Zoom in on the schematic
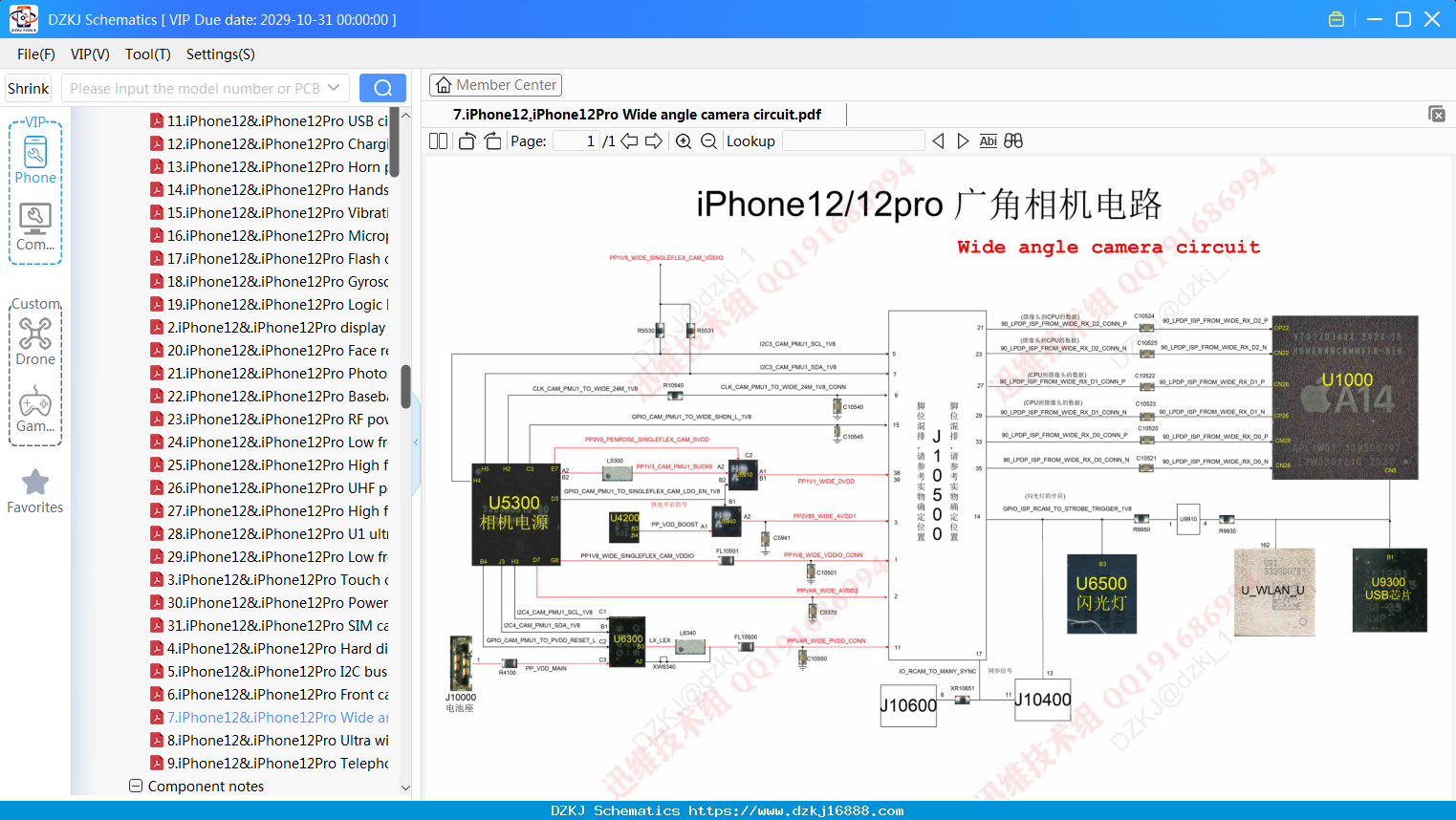Viewport: 1456px width, 820px height. click(684, 141)
